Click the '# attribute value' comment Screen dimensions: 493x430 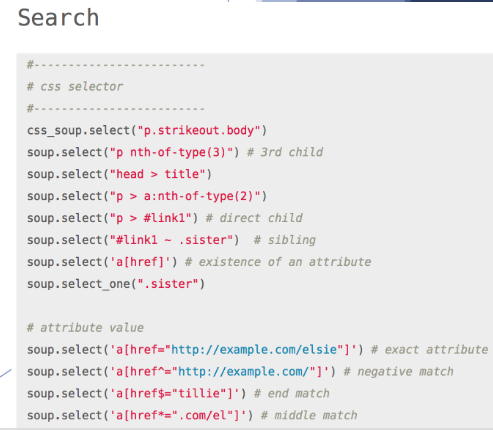click(x=85, y=328)
